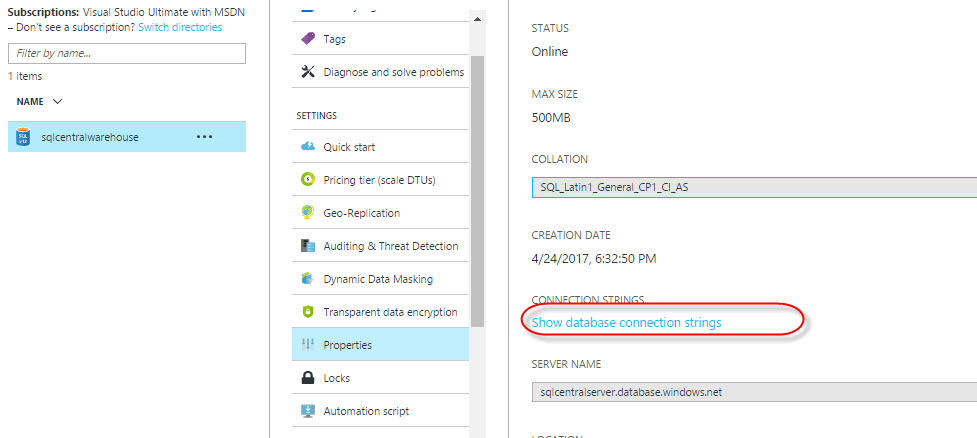The image size is (977, 438).
Task: Open the Automation script menu item
Action: pos(365,411)
